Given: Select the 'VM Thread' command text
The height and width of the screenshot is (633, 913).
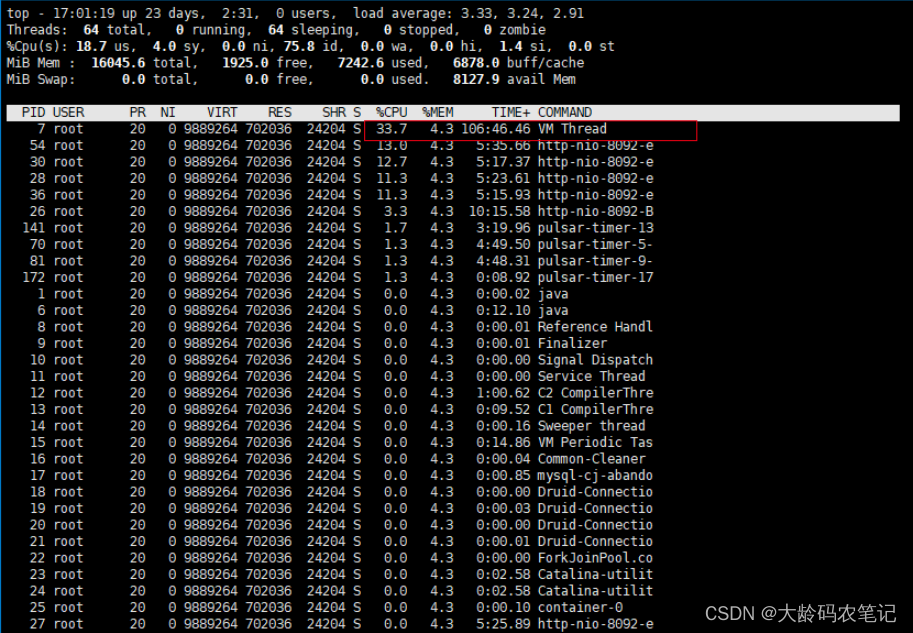Looking at the screenshot, I should click(x=572, y=129).
